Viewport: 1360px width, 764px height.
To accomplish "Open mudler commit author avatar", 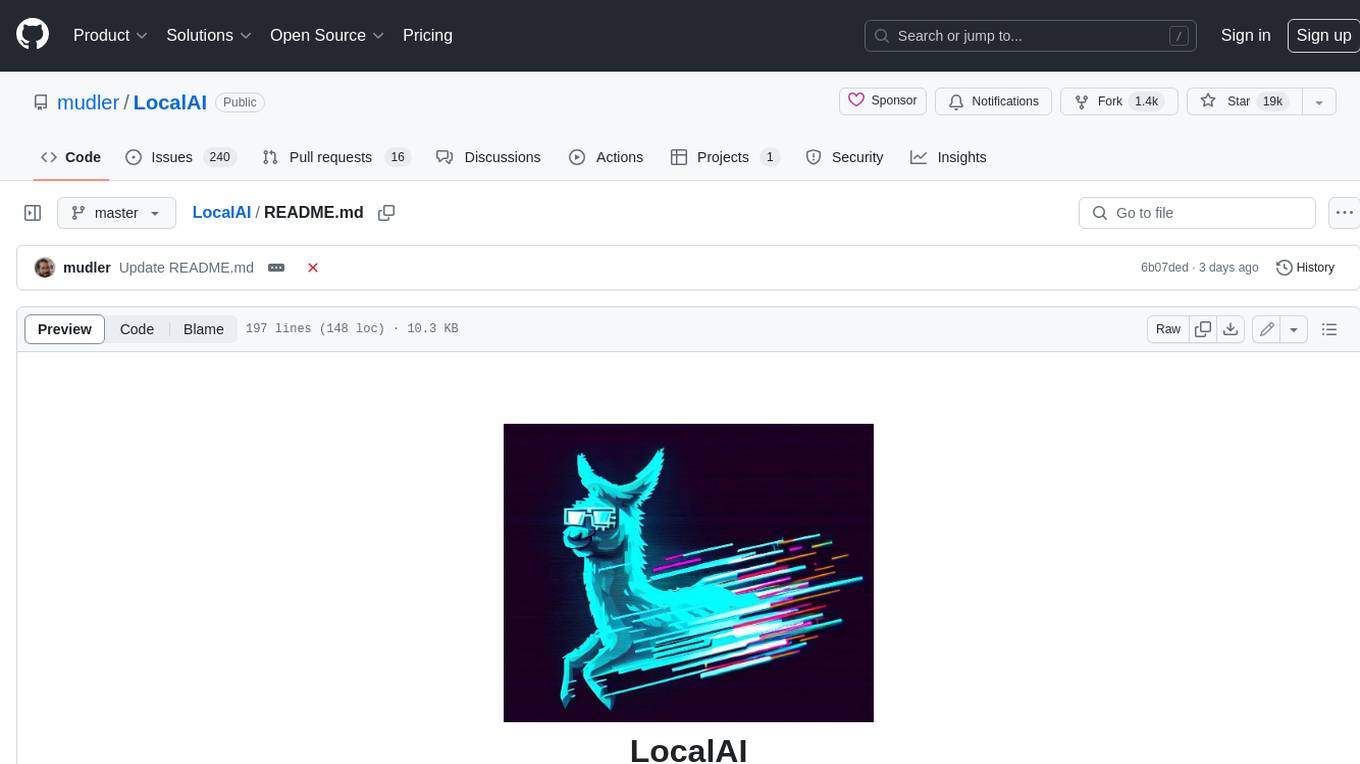I will pos(45,267).
